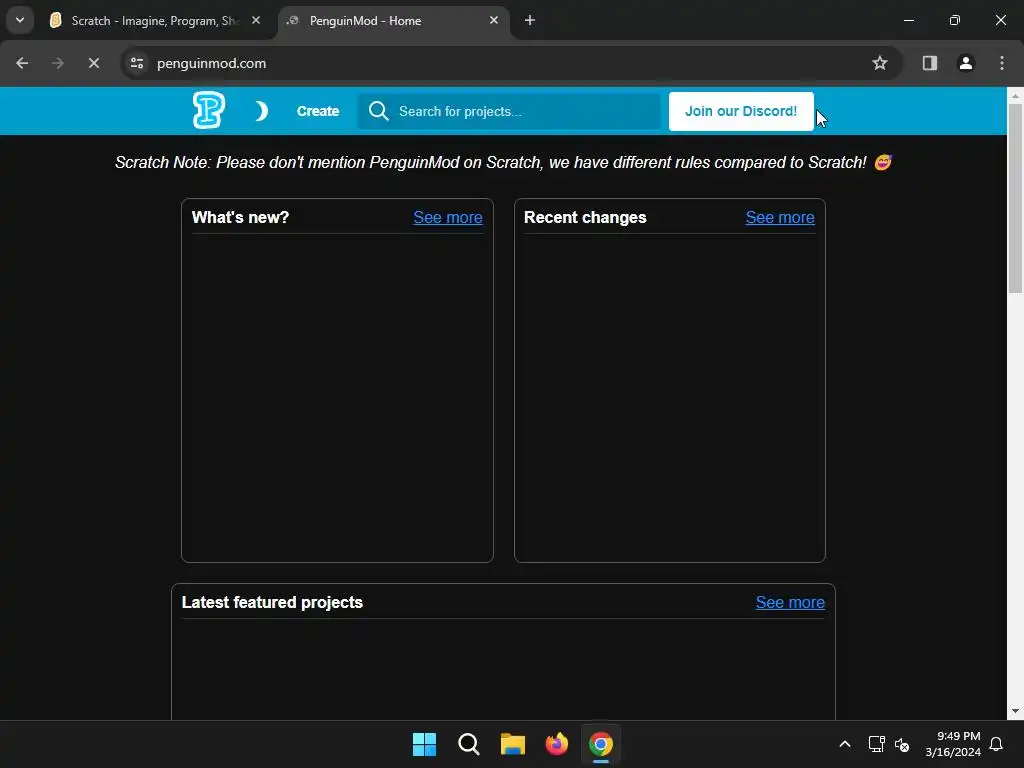1024x768 pixels.
Task: Restore down the Chrome window
Action: tap(955, 20)
